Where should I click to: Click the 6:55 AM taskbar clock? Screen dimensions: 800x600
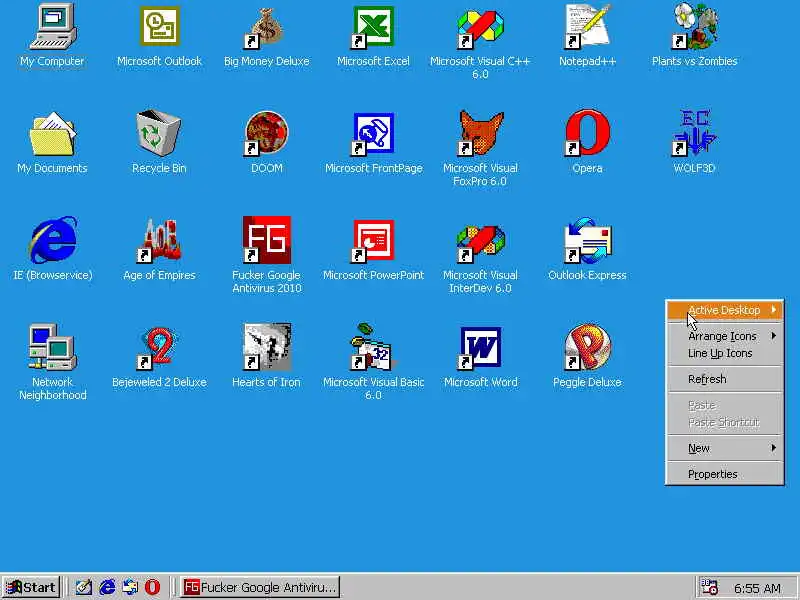coord(758,588)
